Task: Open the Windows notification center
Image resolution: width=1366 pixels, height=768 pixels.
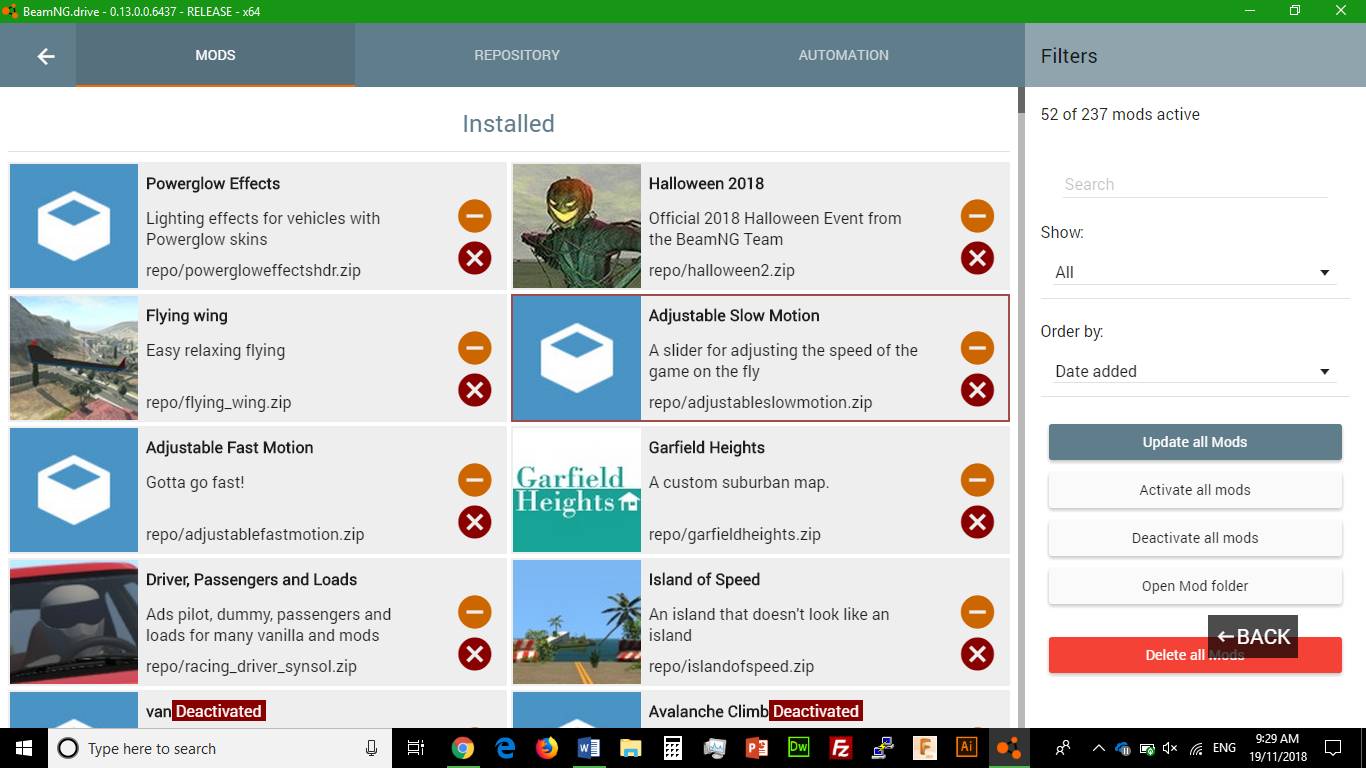Action: click(1332, 748)
